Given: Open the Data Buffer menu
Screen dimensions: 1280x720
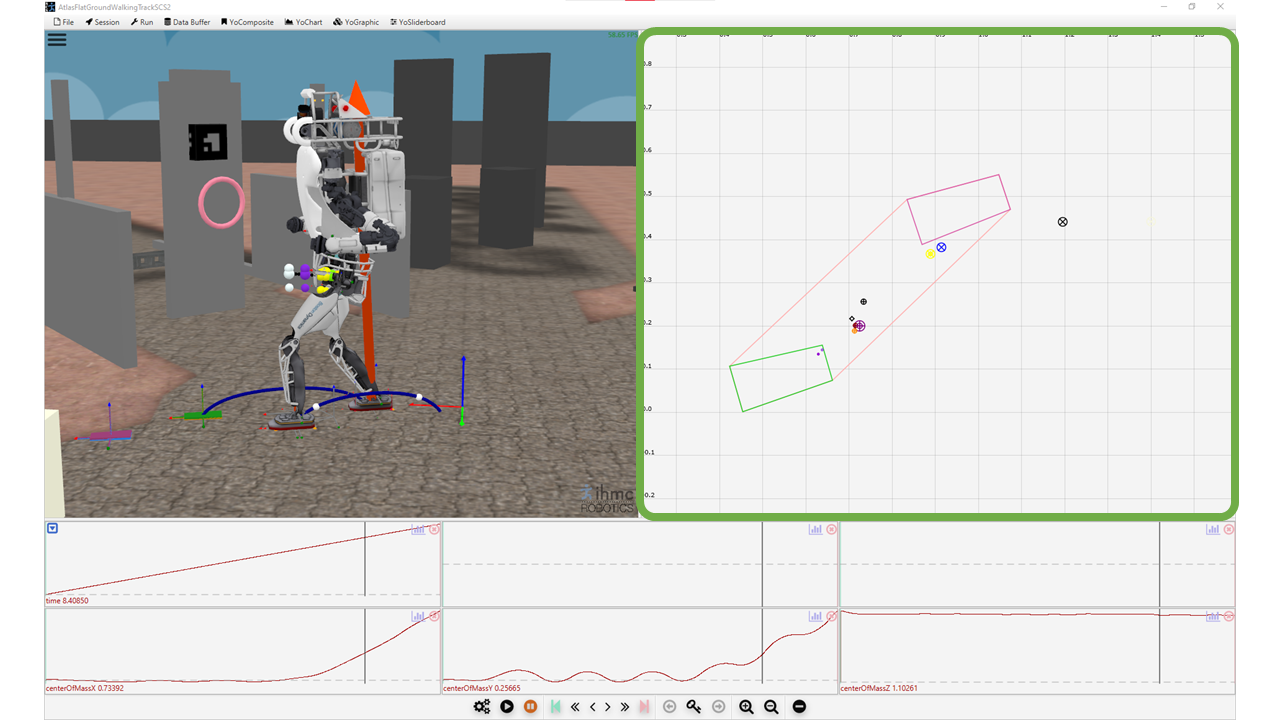Looking at the screenshot, I should coord(188,22).
